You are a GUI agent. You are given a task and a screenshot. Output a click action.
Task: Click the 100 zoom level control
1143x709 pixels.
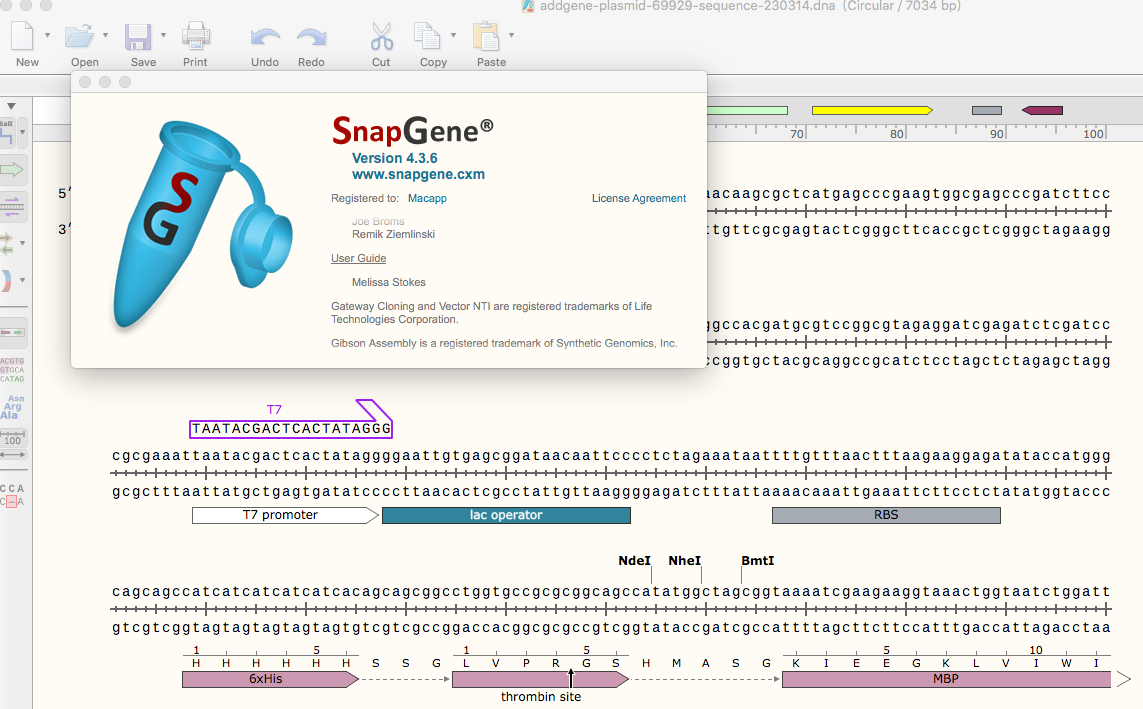tap(14, 440)
